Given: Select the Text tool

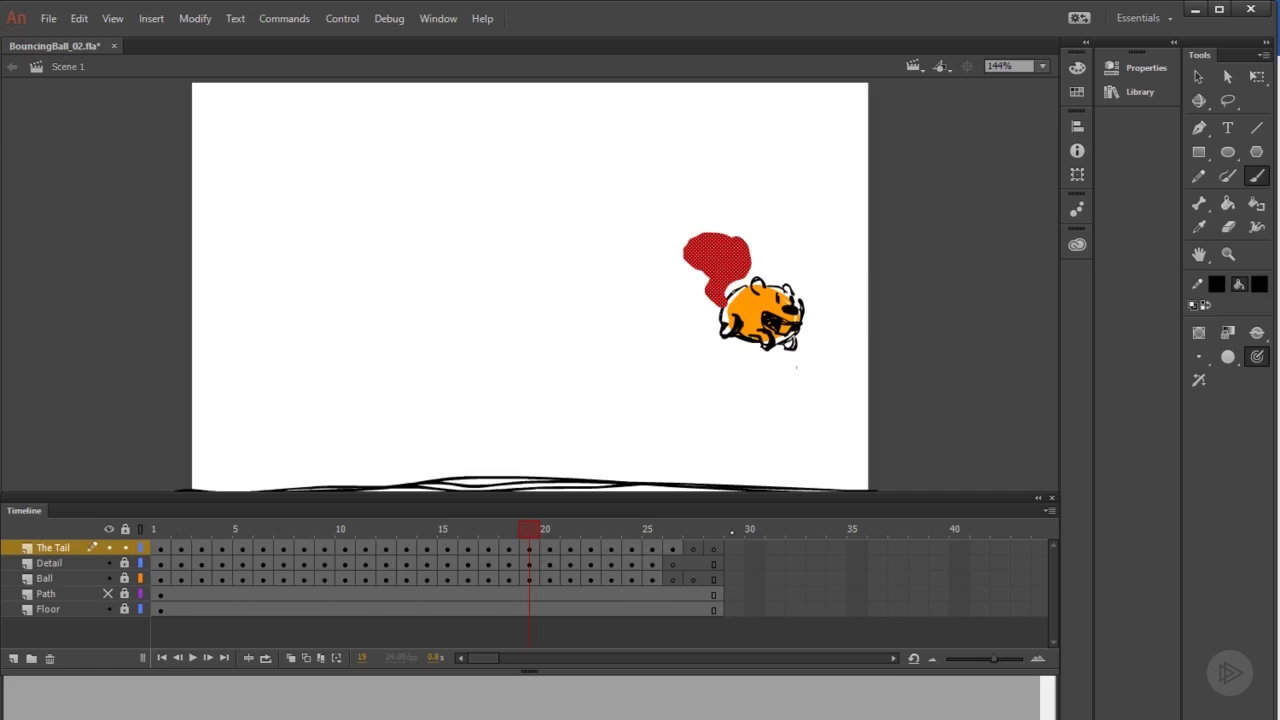Looking at the screenshot, I should click(x=1228, y=128).
